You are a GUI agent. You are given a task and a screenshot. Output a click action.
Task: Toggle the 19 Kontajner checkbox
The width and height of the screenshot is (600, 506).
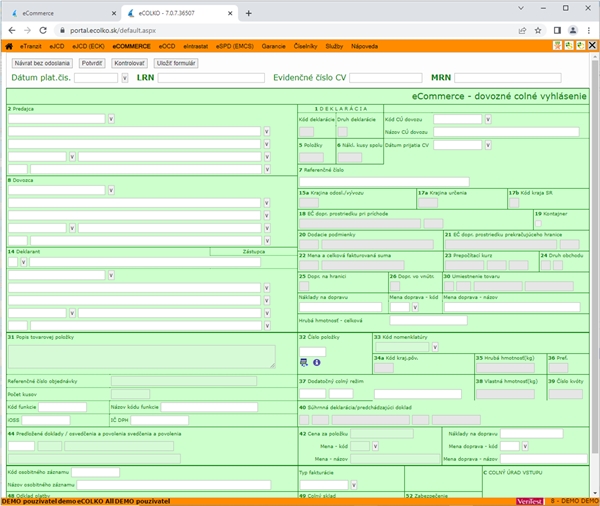(x=538, y=223)
